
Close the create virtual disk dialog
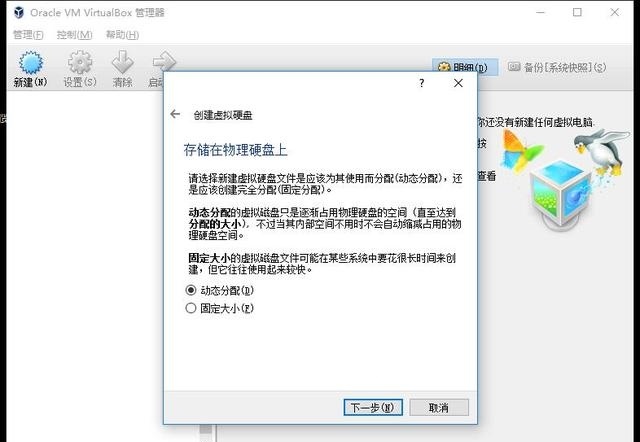pos(458,83)
